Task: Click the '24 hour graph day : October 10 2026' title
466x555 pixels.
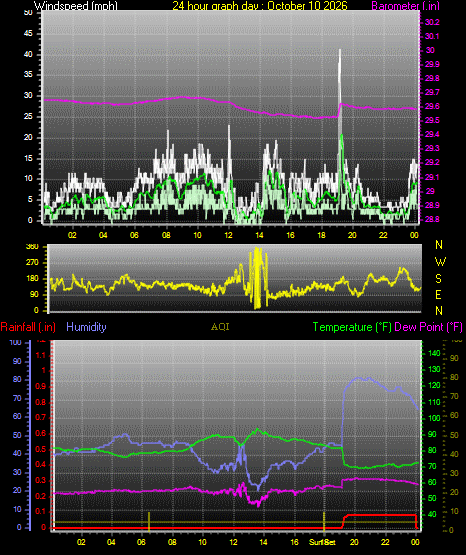Action: tap(260, 6)
